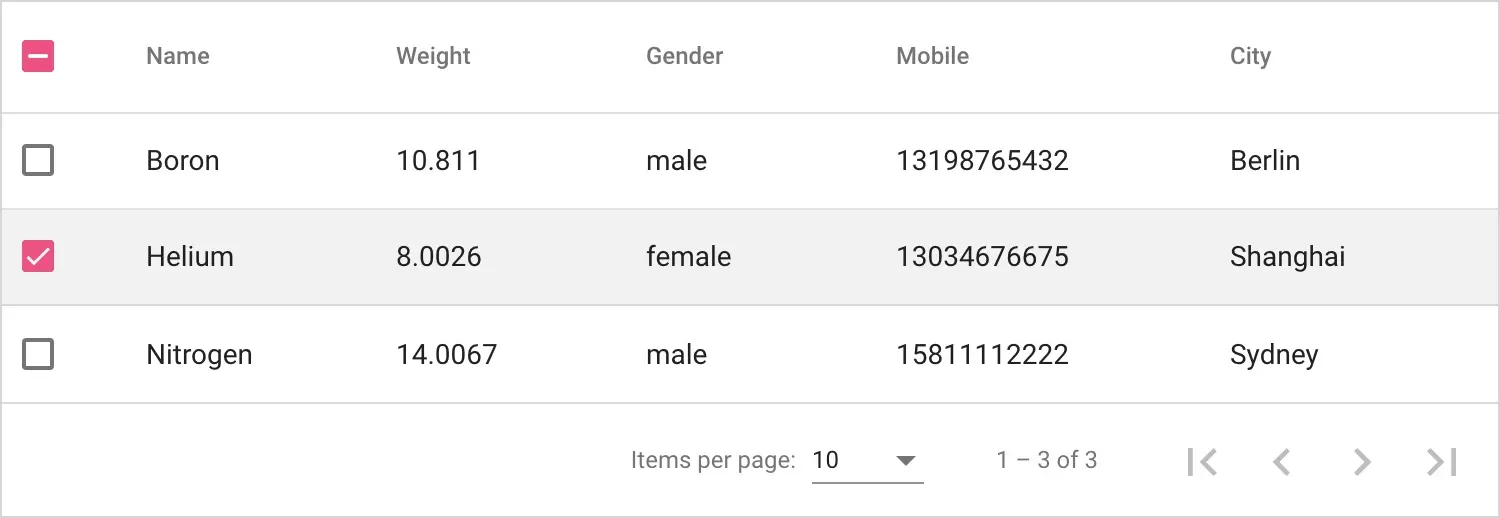The width and height of the screenshot is (1500, 518).
Task: Click the 14.0067 weight cell
Action: click(446, 355)
